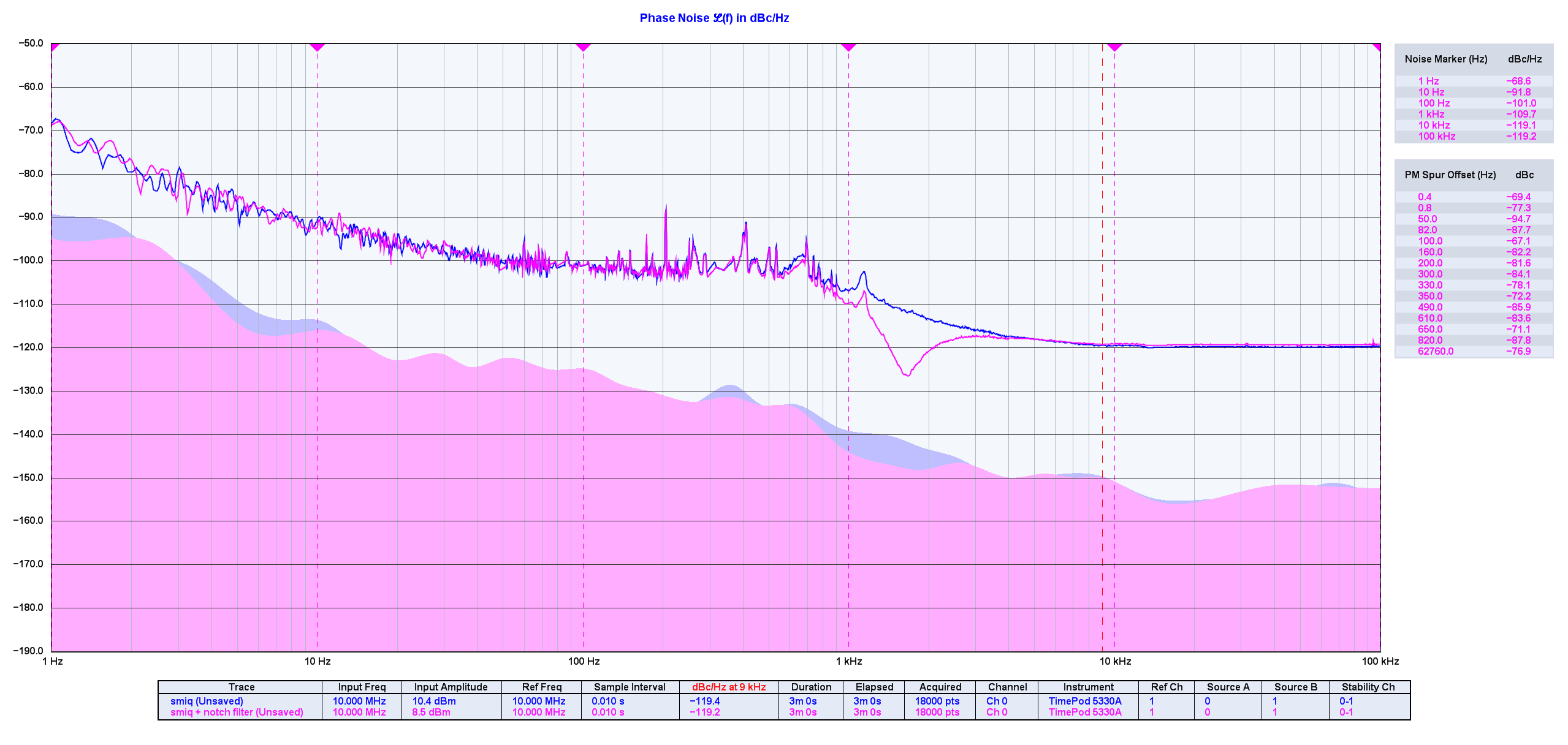Click the 1 Hz marker at left edge
Viewport: 1568px width, 745px height.
click(54, 47)
